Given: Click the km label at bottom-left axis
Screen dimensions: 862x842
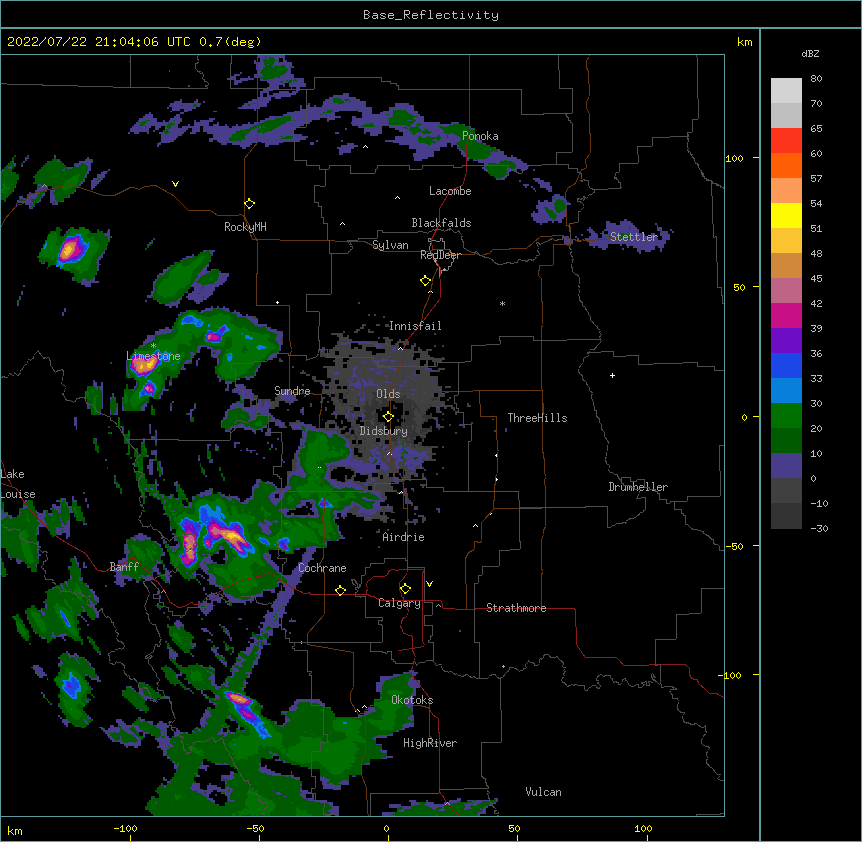Looking at the screenshot, I should point(15,831).
